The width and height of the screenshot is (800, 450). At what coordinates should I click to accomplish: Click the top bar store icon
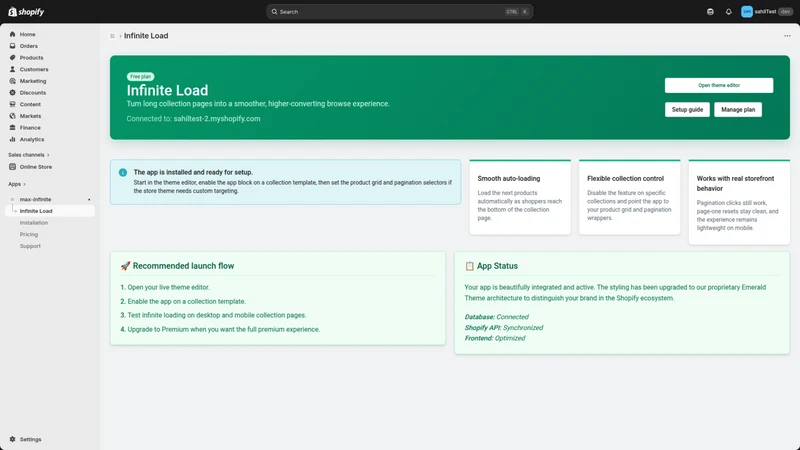pyautogui.click(x=710, y=12)
